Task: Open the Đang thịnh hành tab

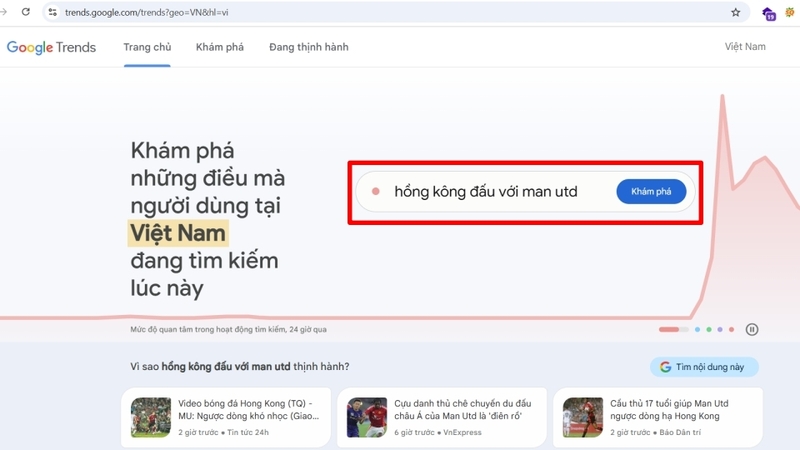Action: click(x=309, y=47)
